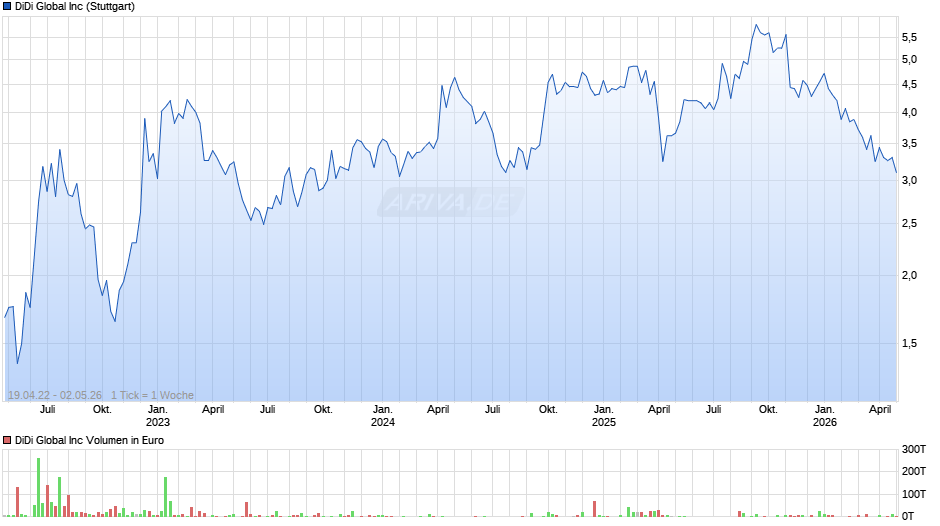Click the date range '19.04.22 - 02.05.26' text
The image size is (940, 526).
55,395
